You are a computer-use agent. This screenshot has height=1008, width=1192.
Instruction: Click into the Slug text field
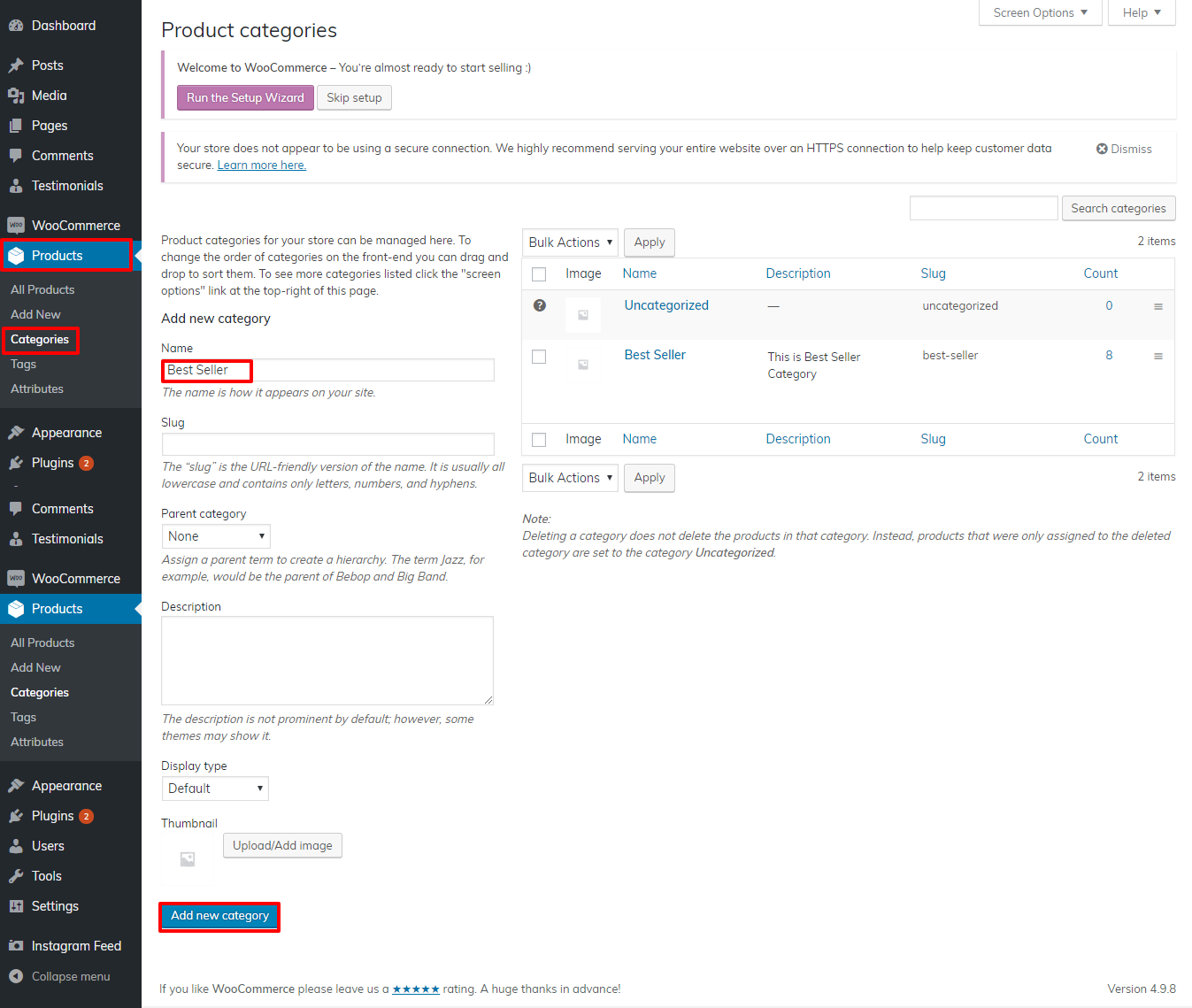(x=327, y=444)
